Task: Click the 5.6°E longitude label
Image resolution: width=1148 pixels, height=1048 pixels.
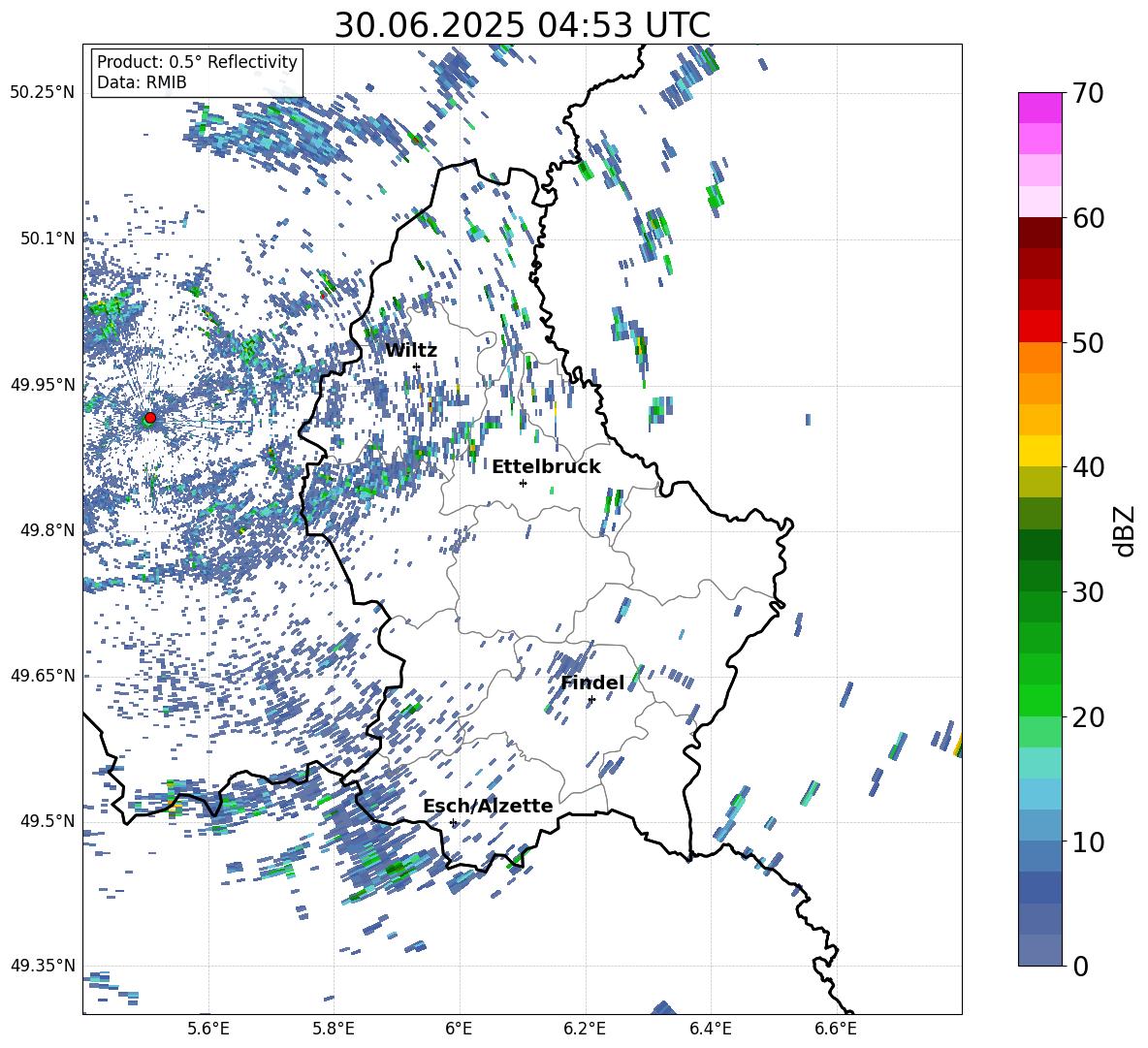Action: 208,1029
